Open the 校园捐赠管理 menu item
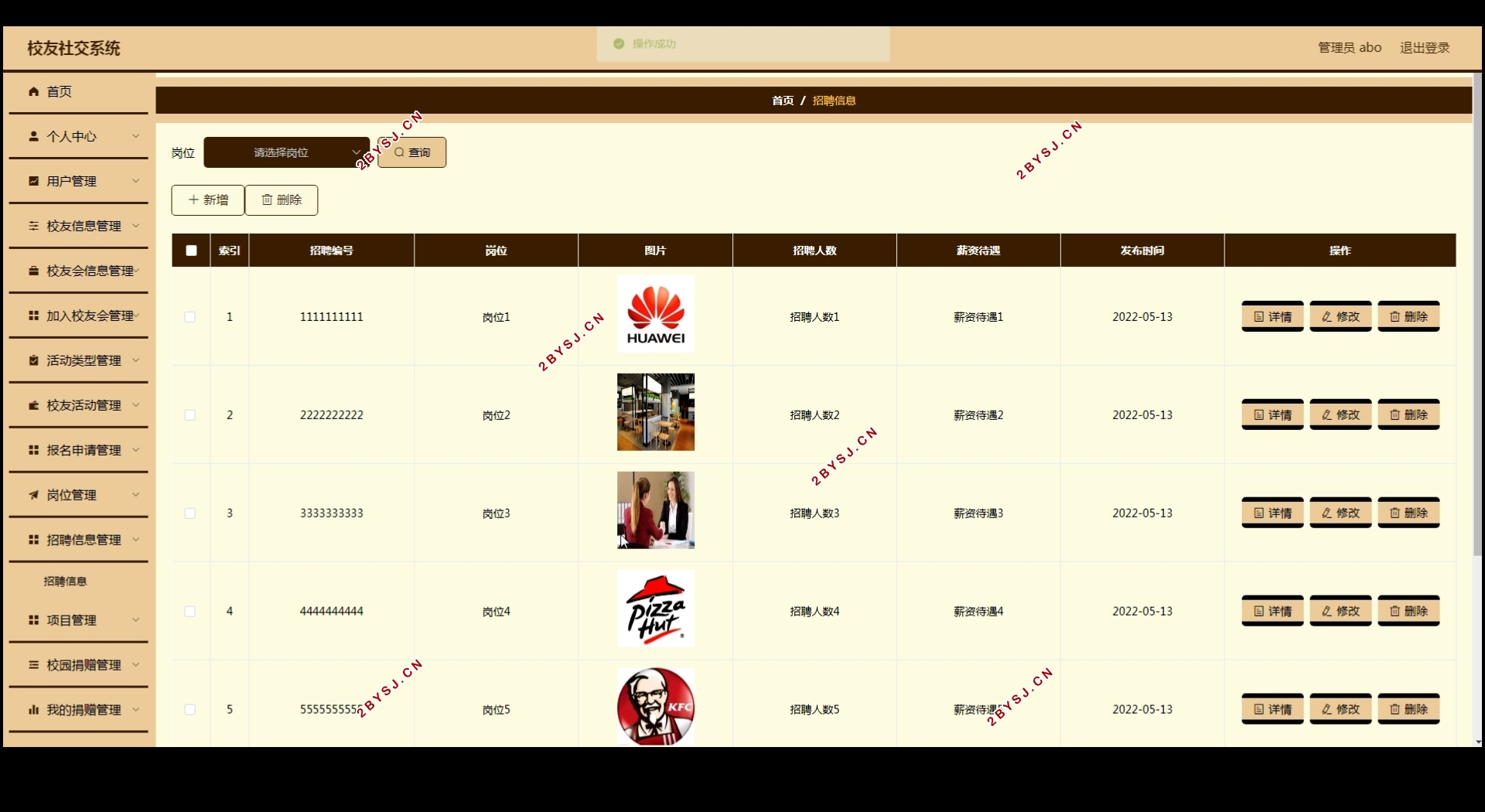This screenshot has width=1485, height=812. coord(84,665)
